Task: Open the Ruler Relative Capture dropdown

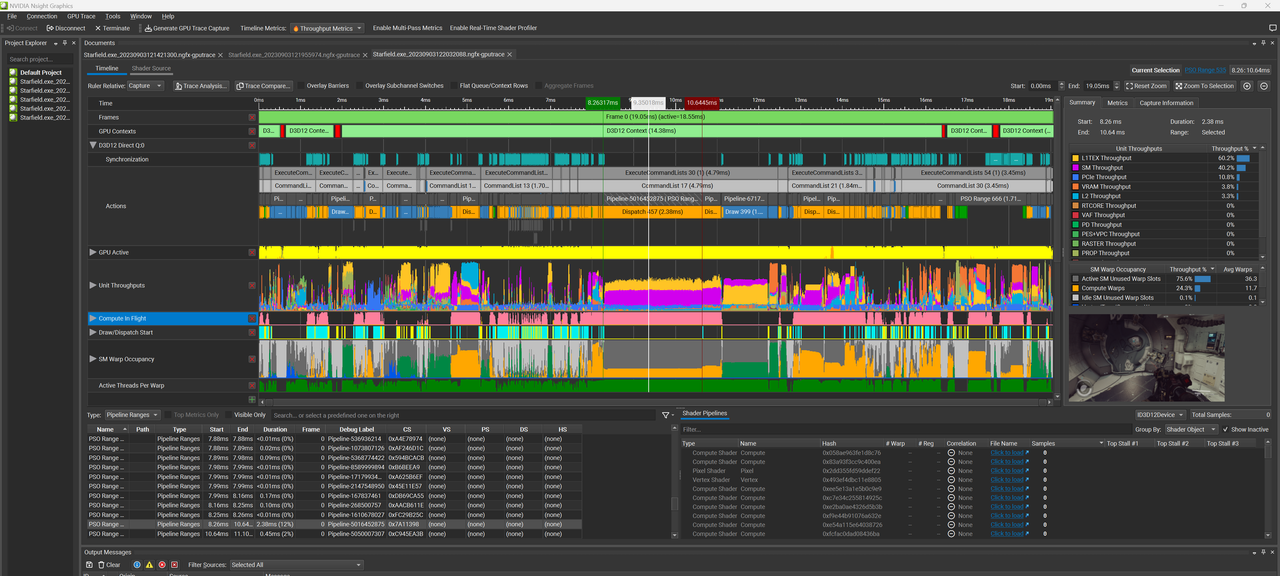Action: 145,86
